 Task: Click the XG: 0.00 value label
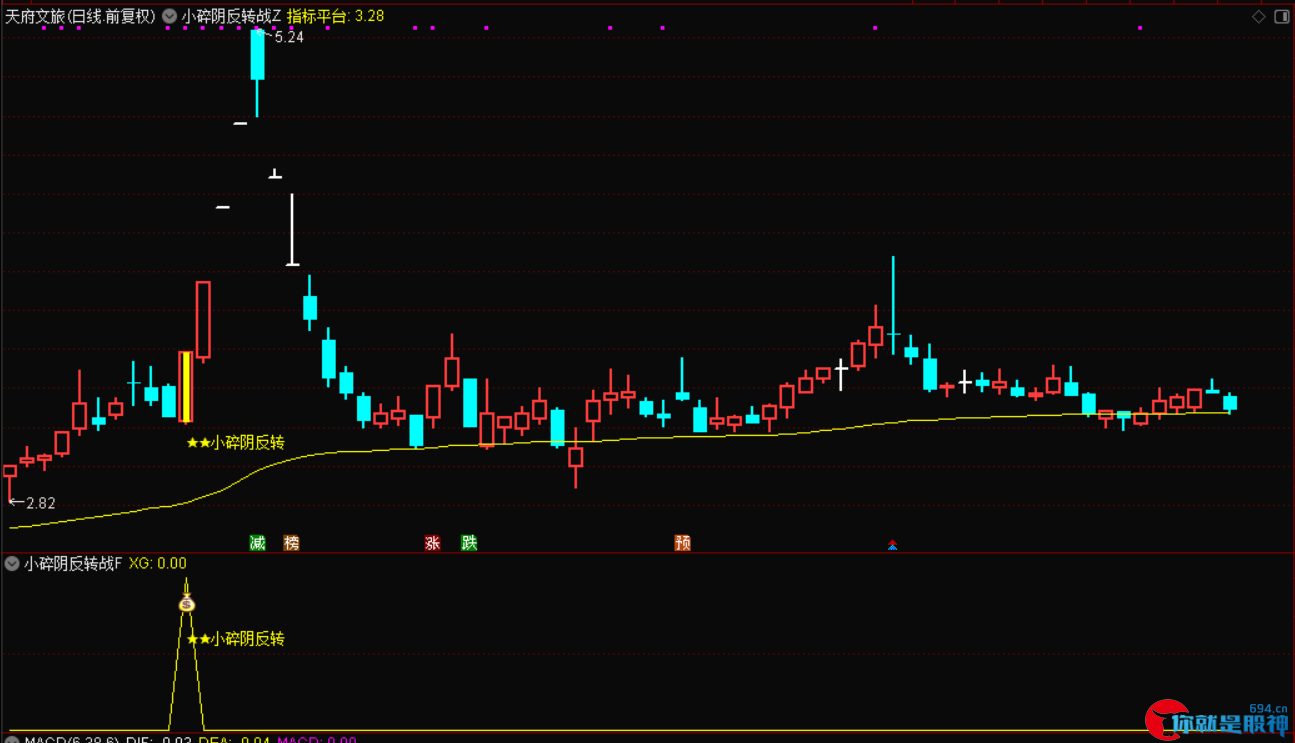pyautogui.click(x=158, y=564)
